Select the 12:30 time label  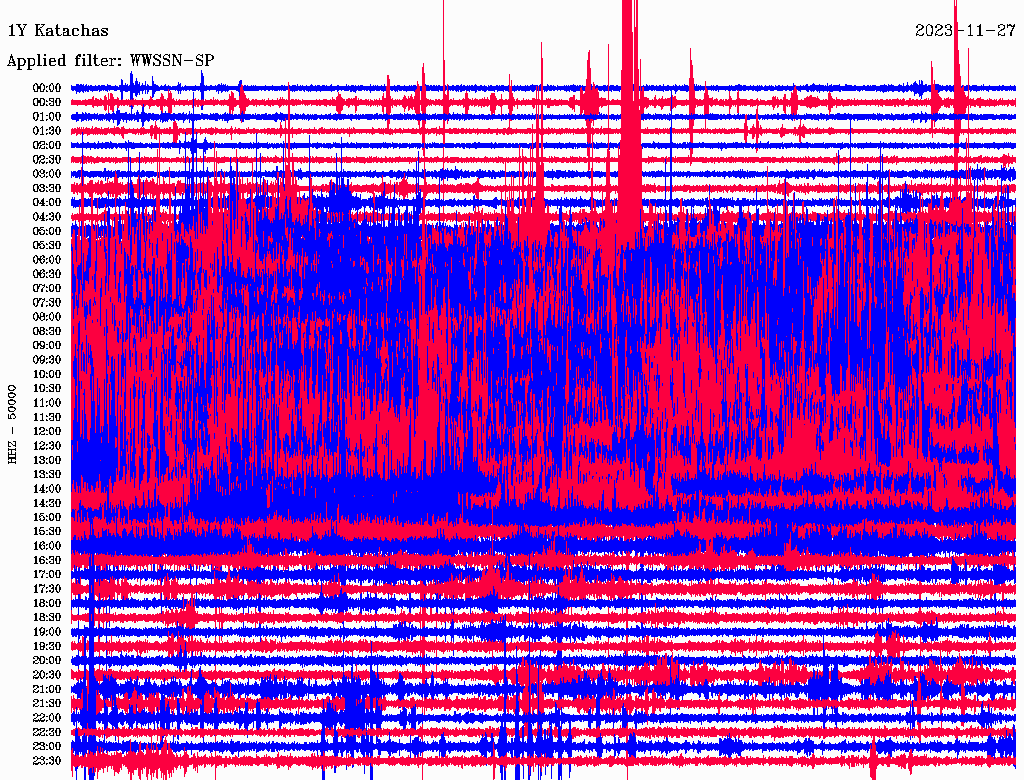click(x=47, y=446)
